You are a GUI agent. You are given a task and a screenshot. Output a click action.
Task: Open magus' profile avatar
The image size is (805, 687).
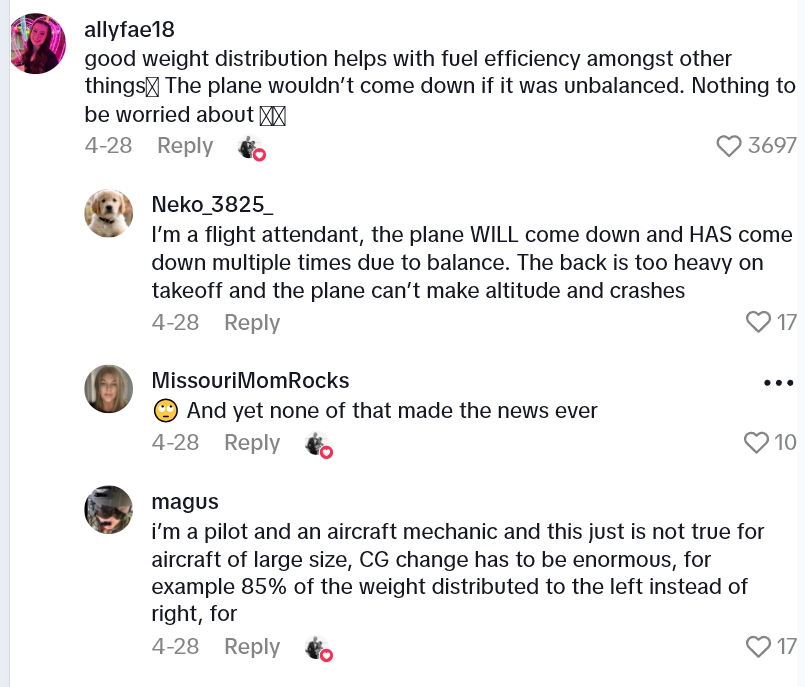(109, 510)
